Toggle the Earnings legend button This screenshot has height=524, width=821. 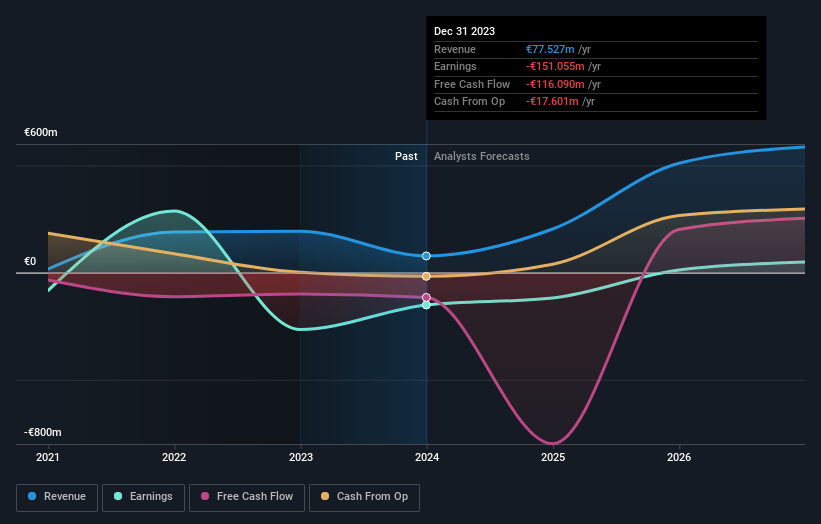pyautogui.click(x=143, y=497)
